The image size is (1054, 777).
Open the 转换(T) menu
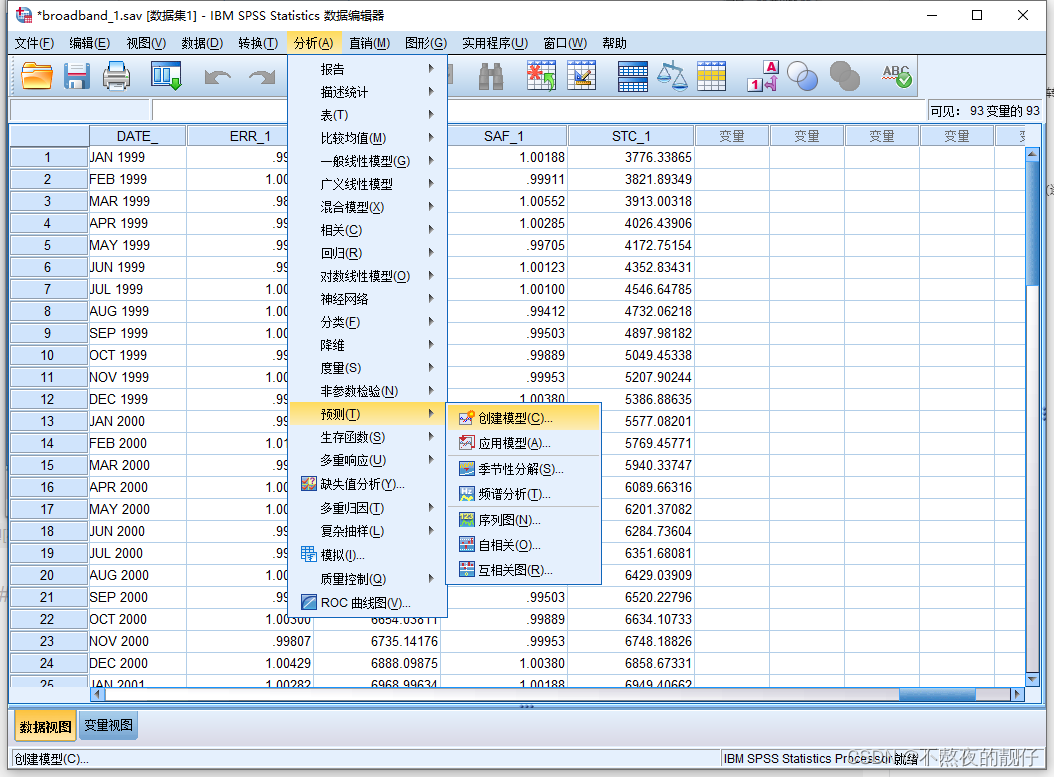pos(258,43)
